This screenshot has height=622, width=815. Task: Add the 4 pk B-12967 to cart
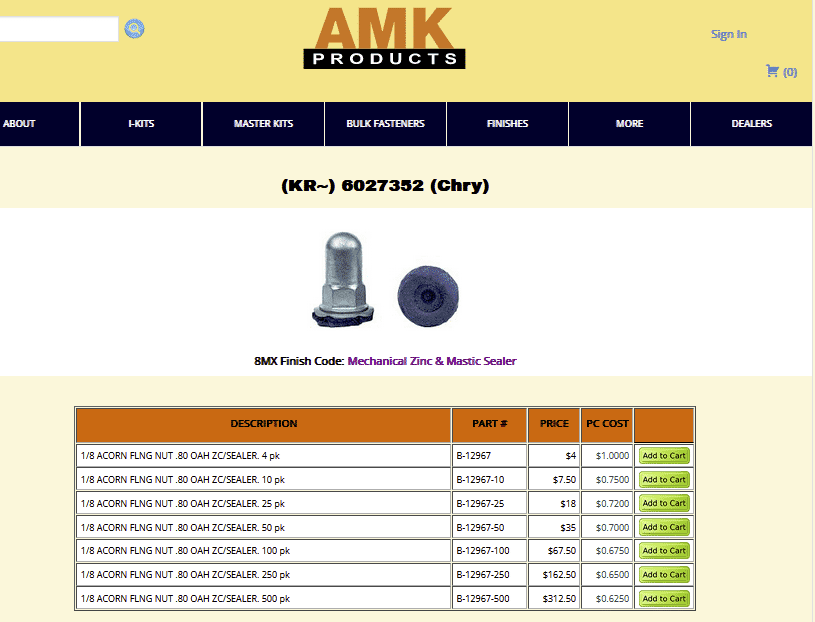(x=664, y=455)
